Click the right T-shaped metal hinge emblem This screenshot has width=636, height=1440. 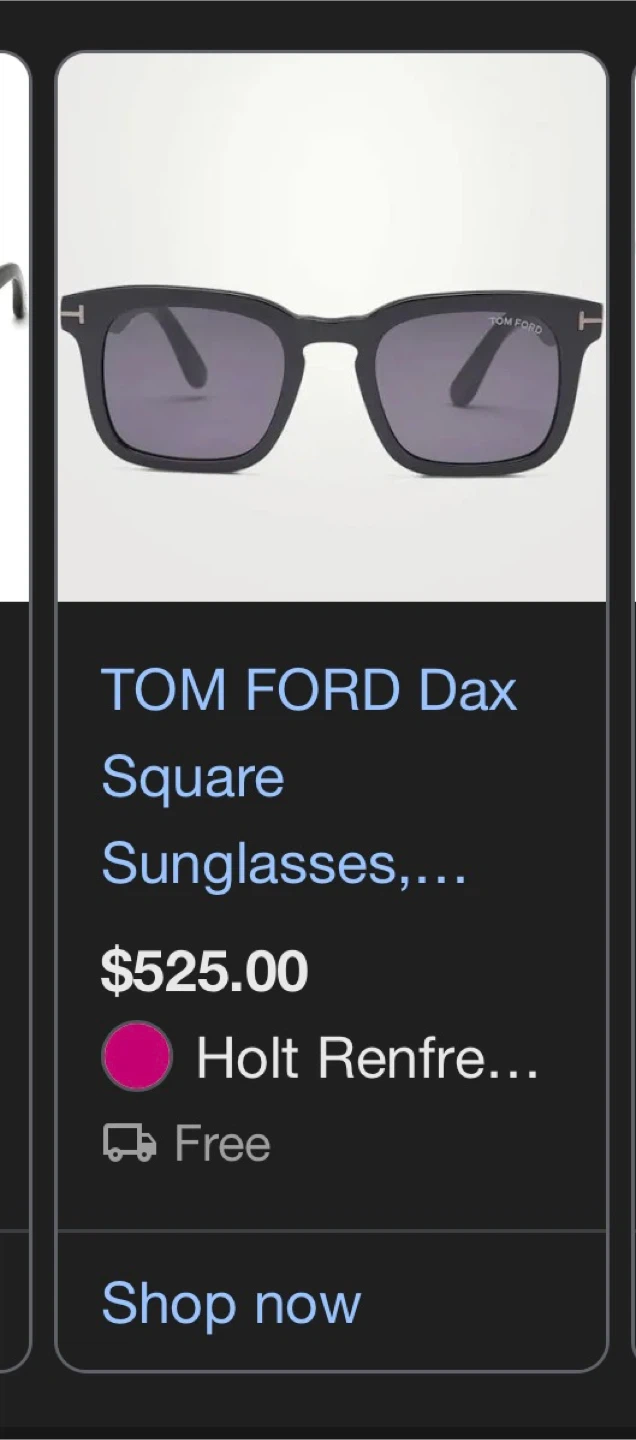(x=591, y=322)
